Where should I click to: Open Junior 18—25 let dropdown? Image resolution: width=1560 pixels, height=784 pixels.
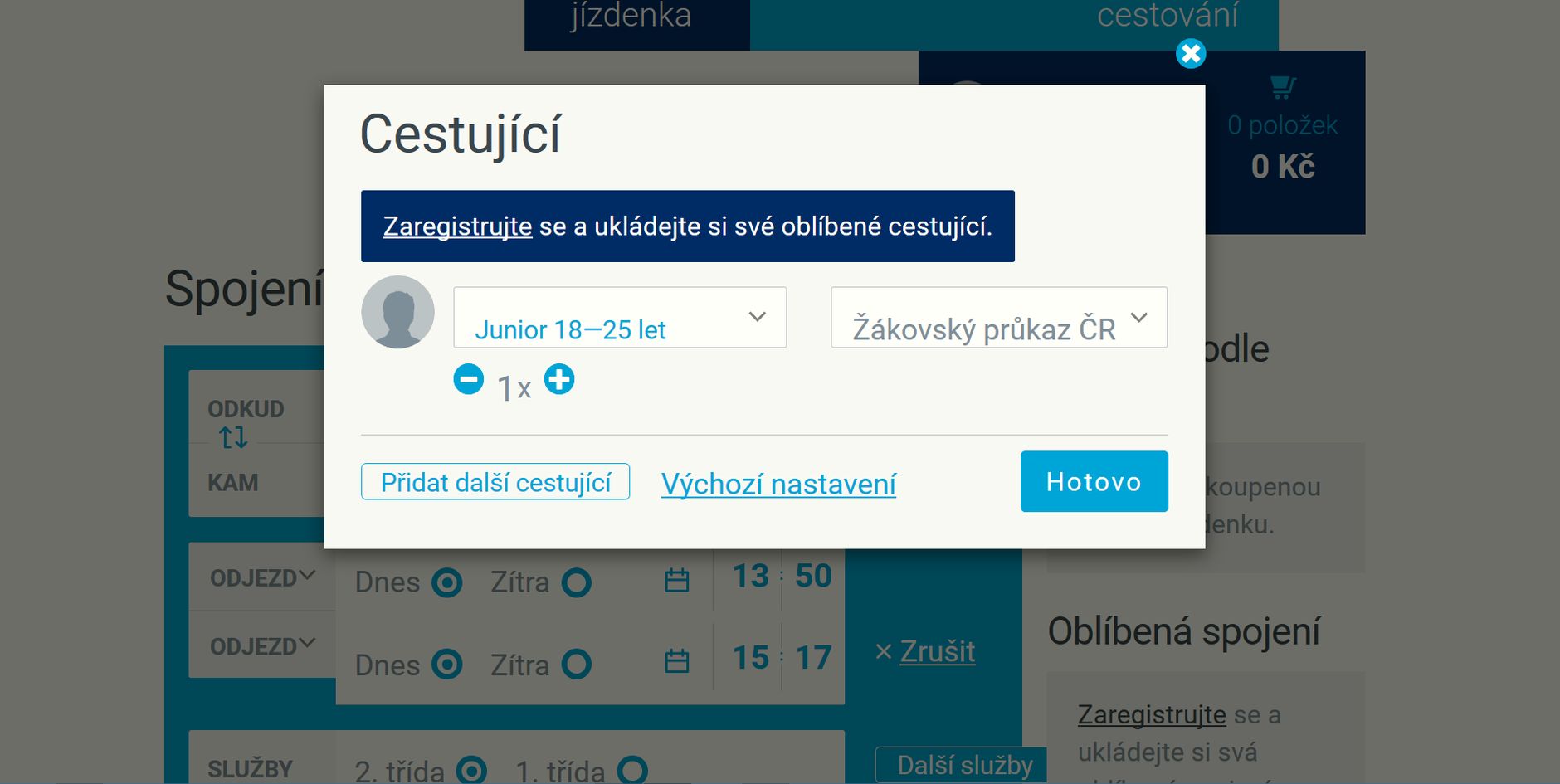pyautogui.click(x=620, y=317)
